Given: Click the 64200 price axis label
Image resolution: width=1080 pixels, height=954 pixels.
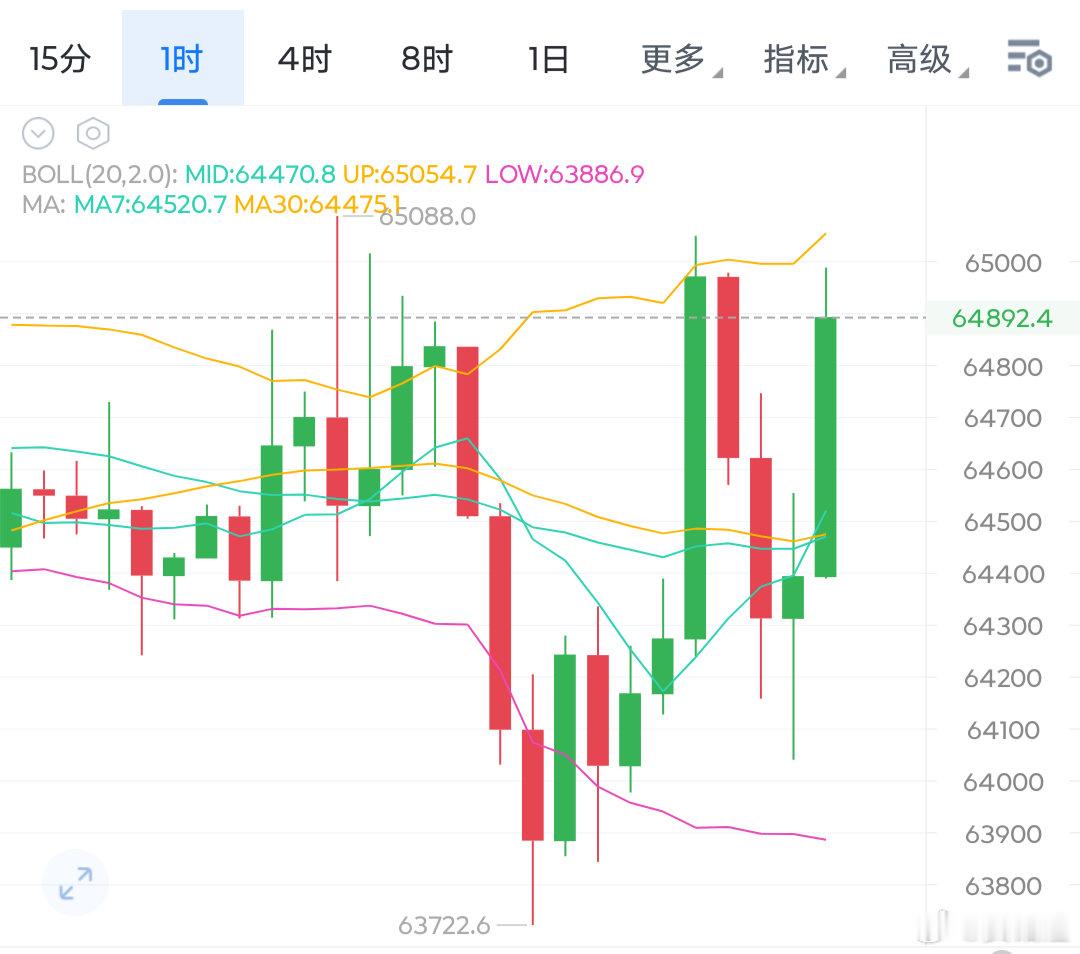Looking at the screenshot, I should click(1003, 678).
